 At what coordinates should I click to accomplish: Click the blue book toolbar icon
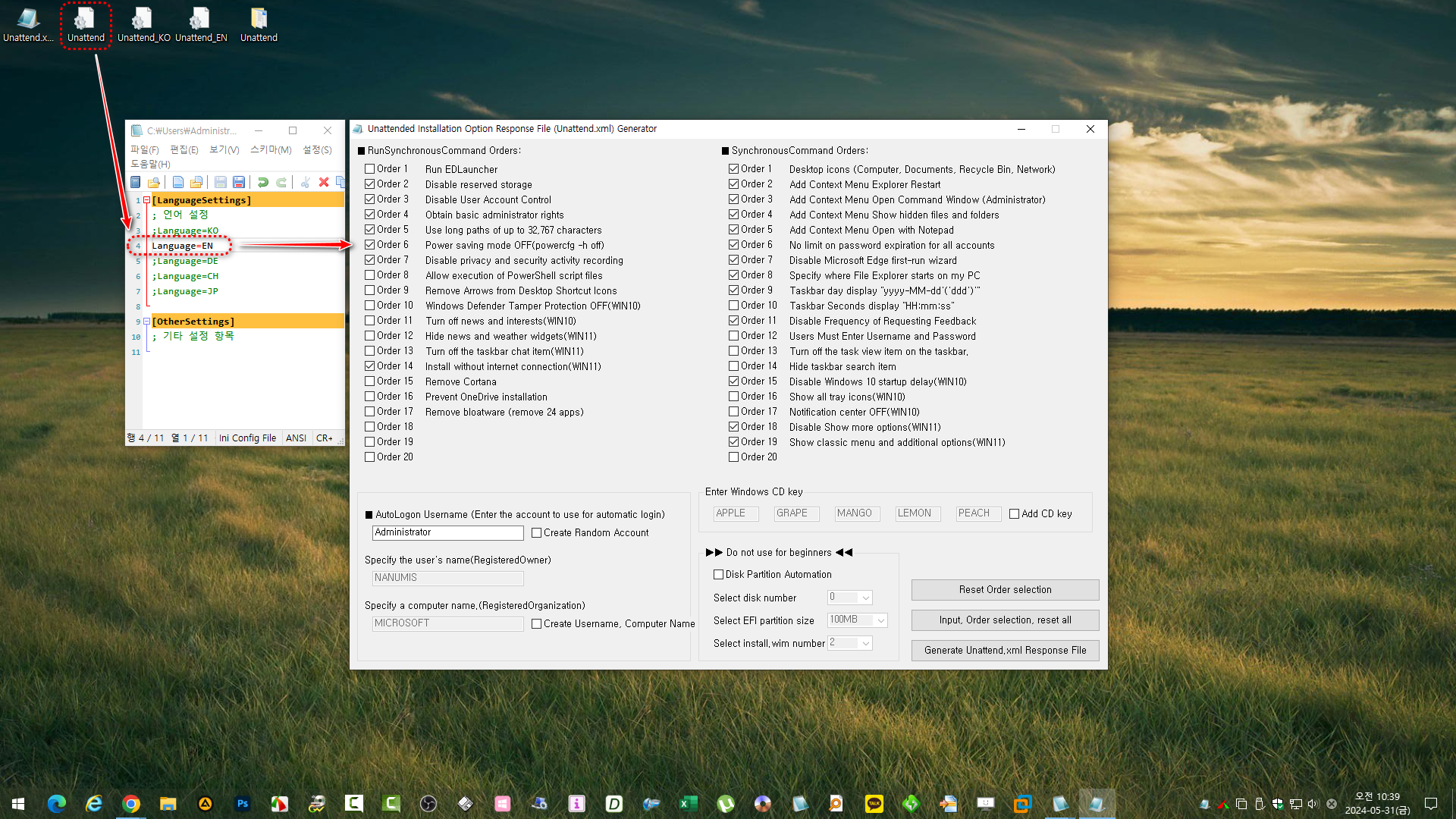pyautogui.click(x=136, y=182)
